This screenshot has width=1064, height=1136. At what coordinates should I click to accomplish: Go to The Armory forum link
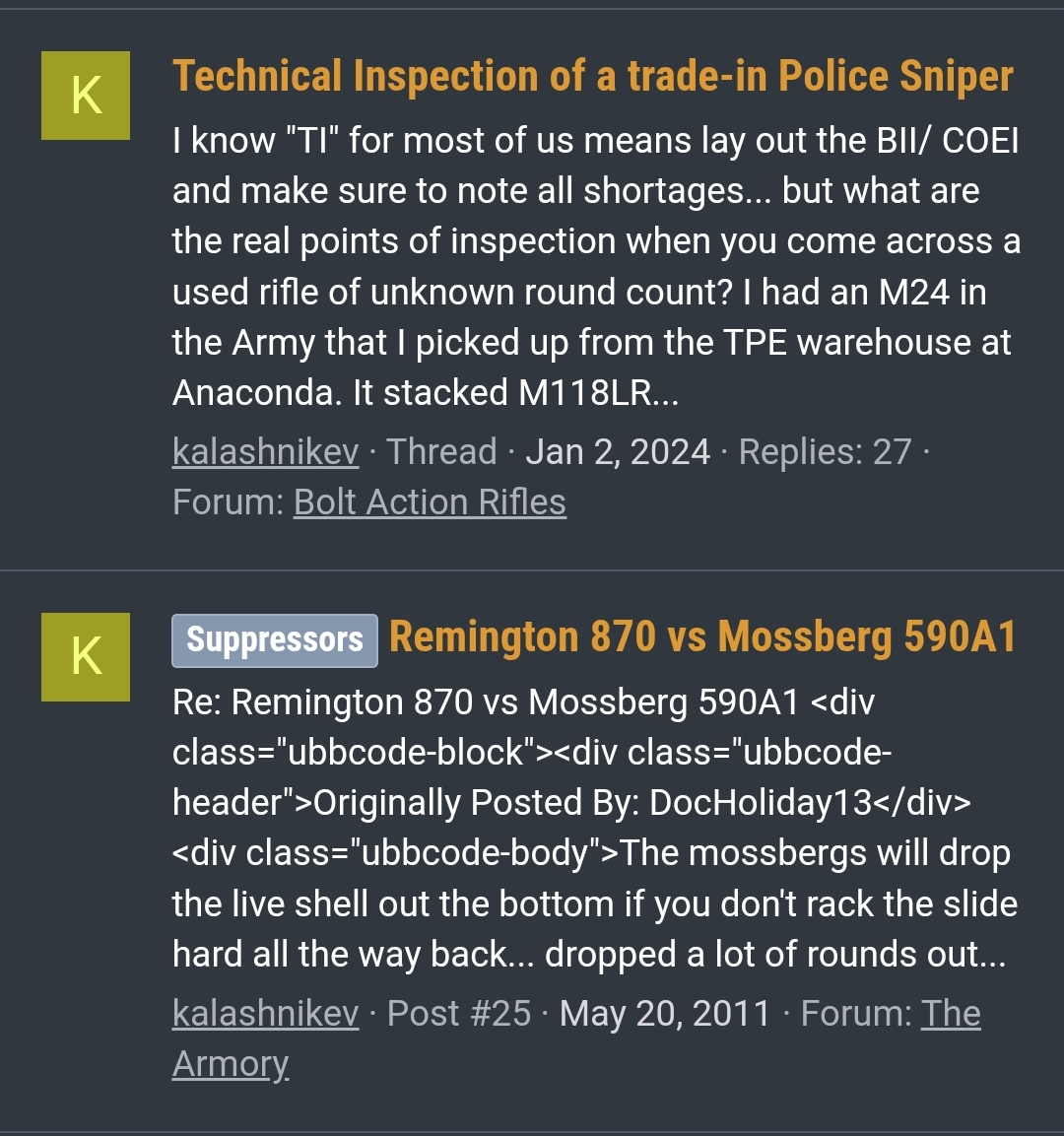click(576, 1038)
